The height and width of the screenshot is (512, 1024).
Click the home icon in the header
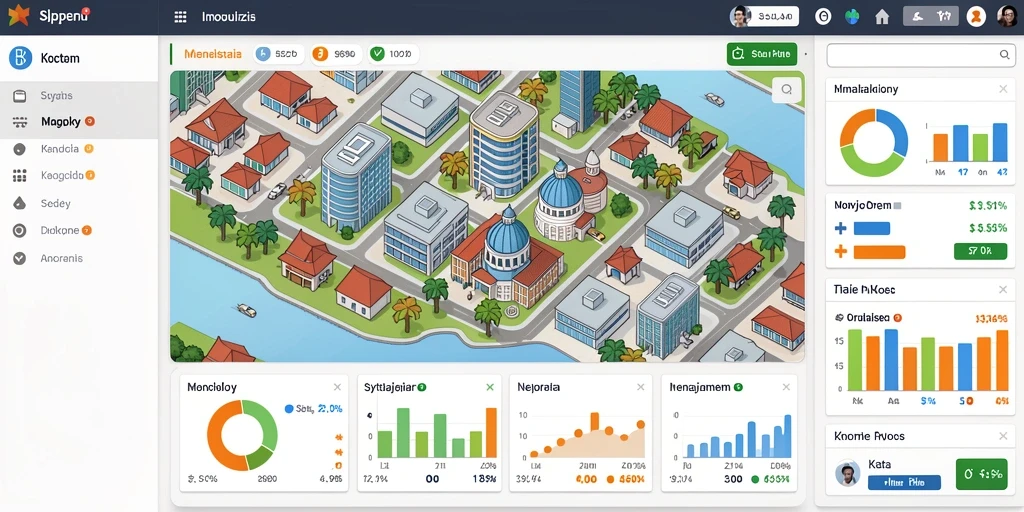click(882, 17)
